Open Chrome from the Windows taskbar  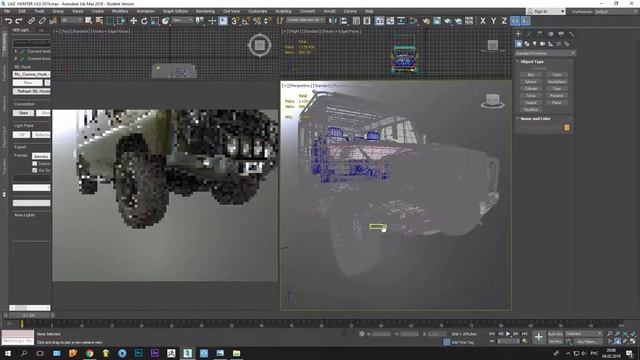coord(89,353)
